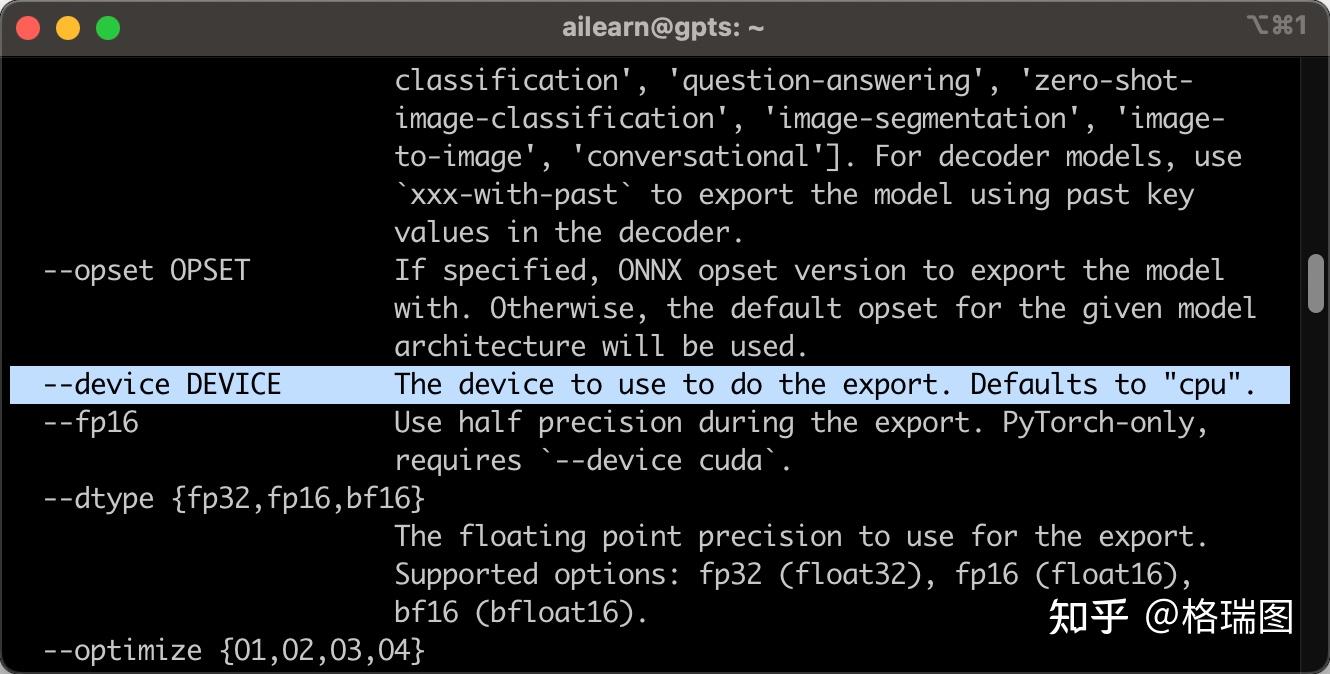Click the --opset OPSET option text
The image size is (1330, 674).
[x=146, y=271]
